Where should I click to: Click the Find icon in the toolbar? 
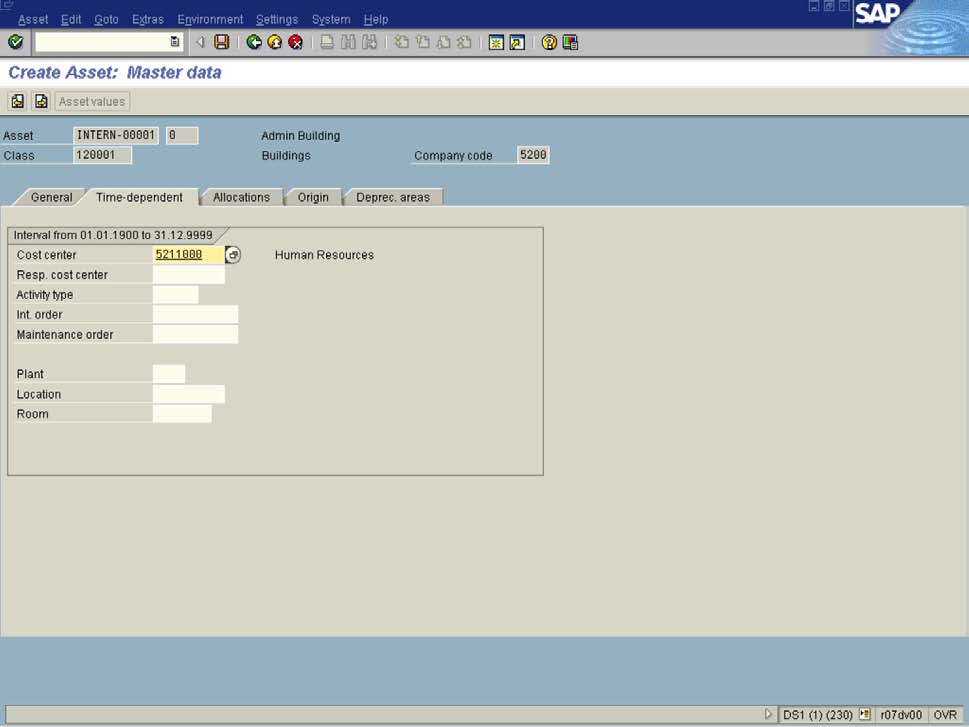tap(351, 42)
